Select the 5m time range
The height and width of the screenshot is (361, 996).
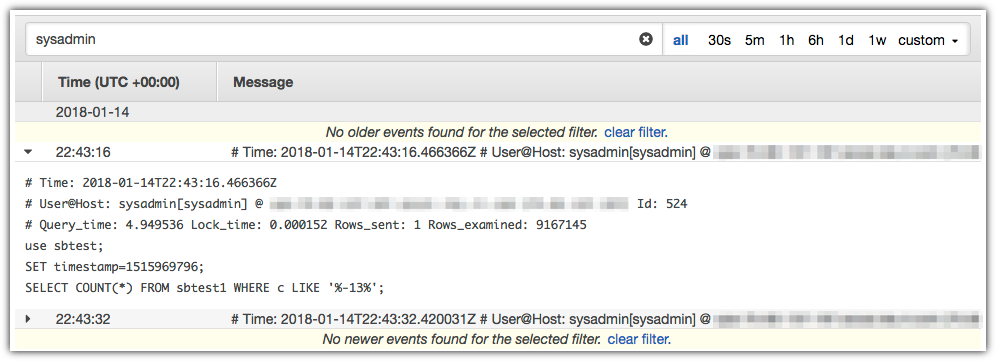(x=755, y=40)
